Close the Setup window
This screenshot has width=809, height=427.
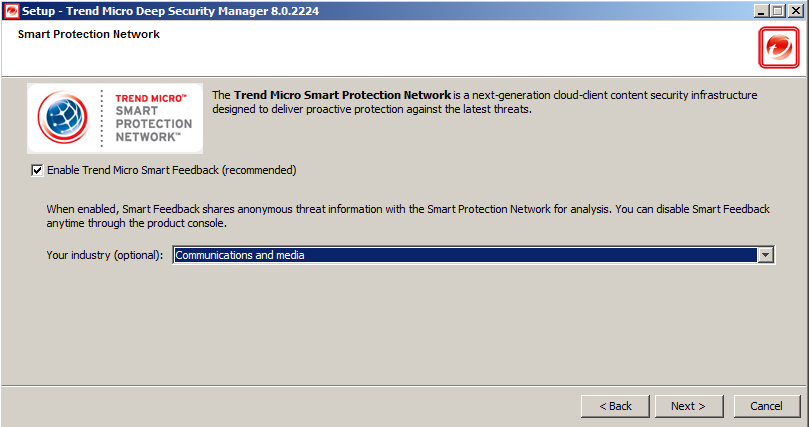click(796, 9)
